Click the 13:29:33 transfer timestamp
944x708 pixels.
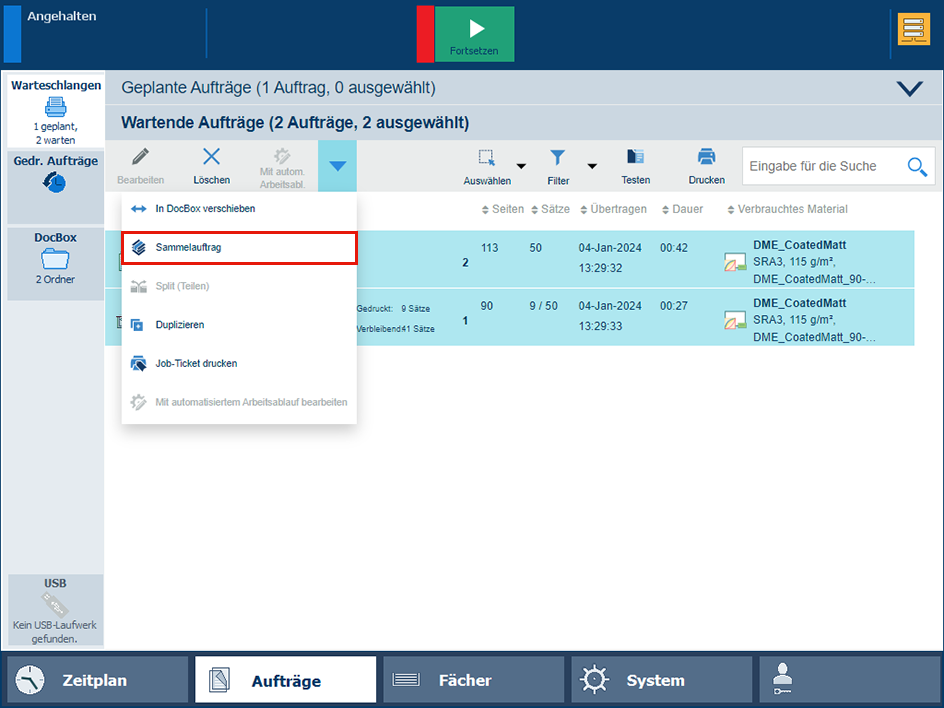click(x=600, y=326)
